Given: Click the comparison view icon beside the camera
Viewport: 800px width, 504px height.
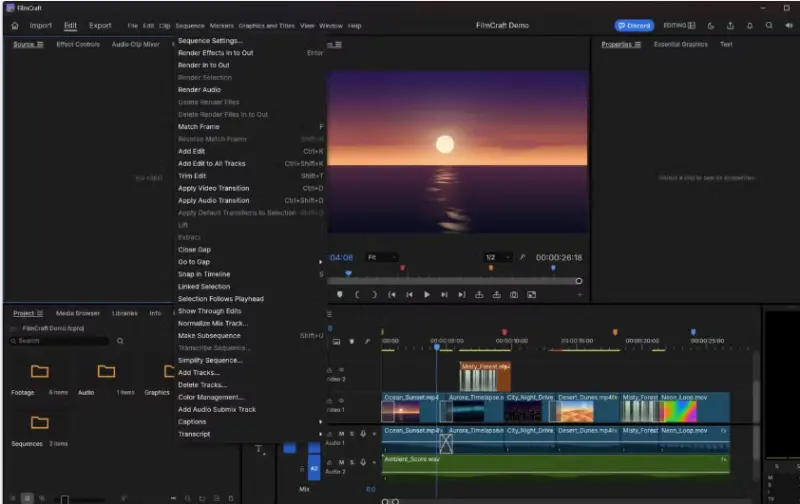Looking at the screenshot, I should point(532,294).
